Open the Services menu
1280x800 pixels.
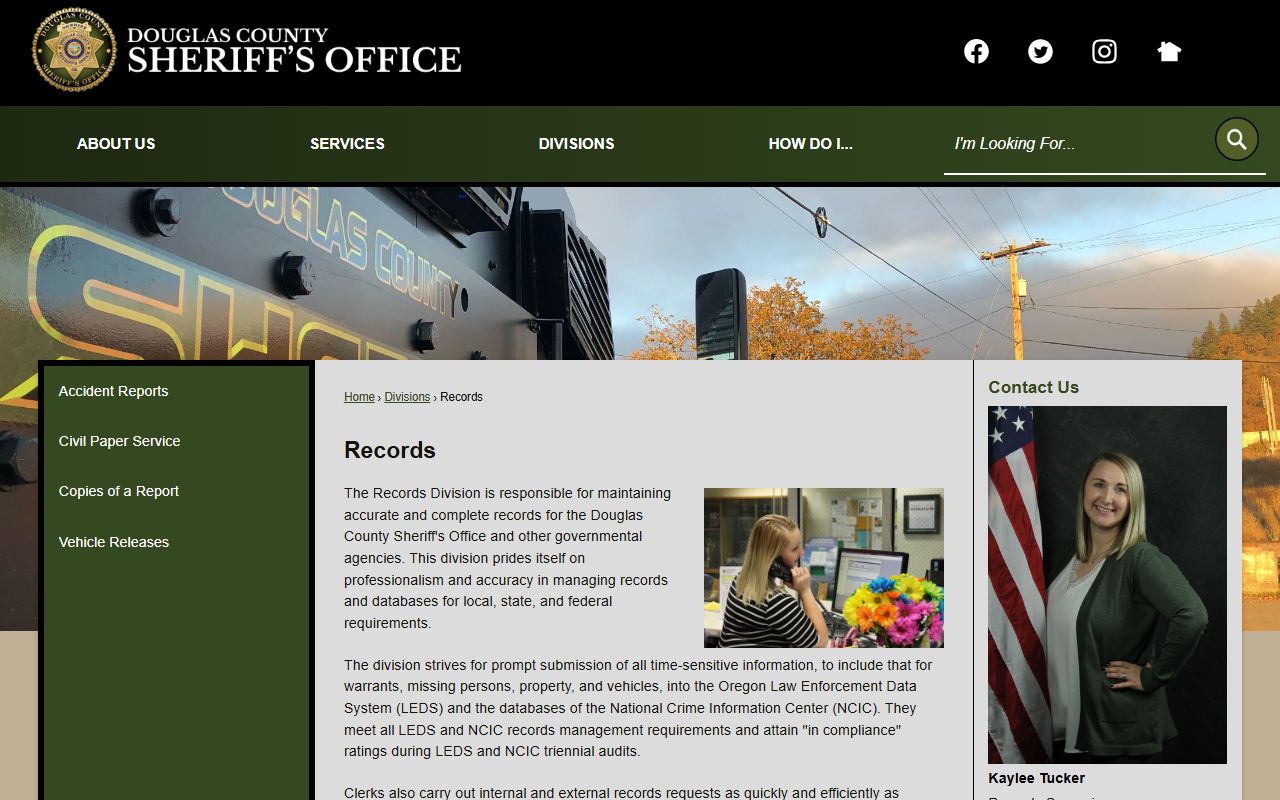pyautogui.click(x=347, y=143)
